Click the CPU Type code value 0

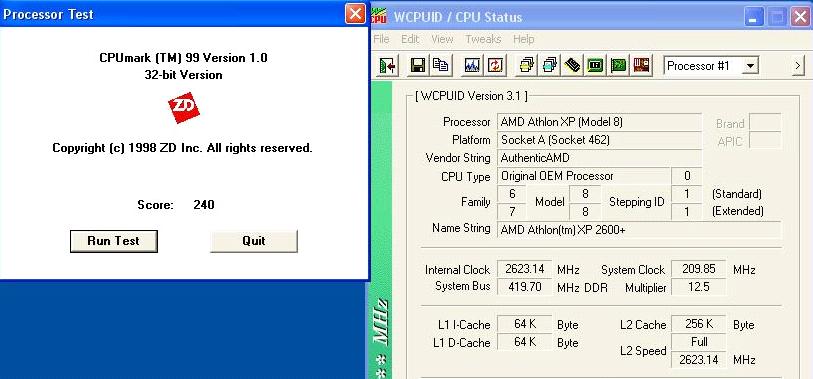tap(686, 176)
